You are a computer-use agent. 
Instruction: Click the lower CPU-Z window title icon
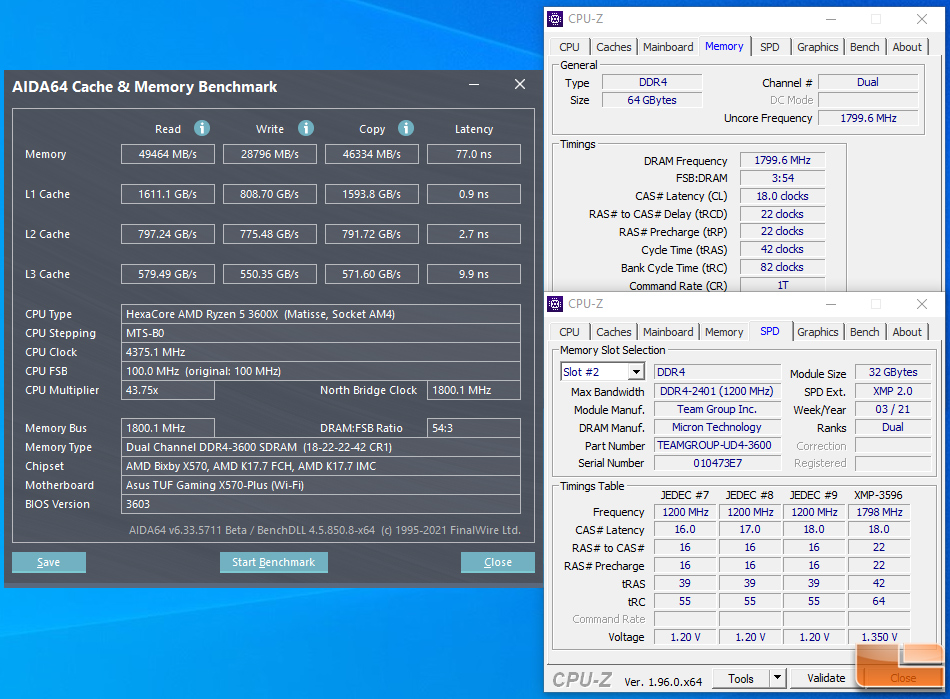pos(555,303)
